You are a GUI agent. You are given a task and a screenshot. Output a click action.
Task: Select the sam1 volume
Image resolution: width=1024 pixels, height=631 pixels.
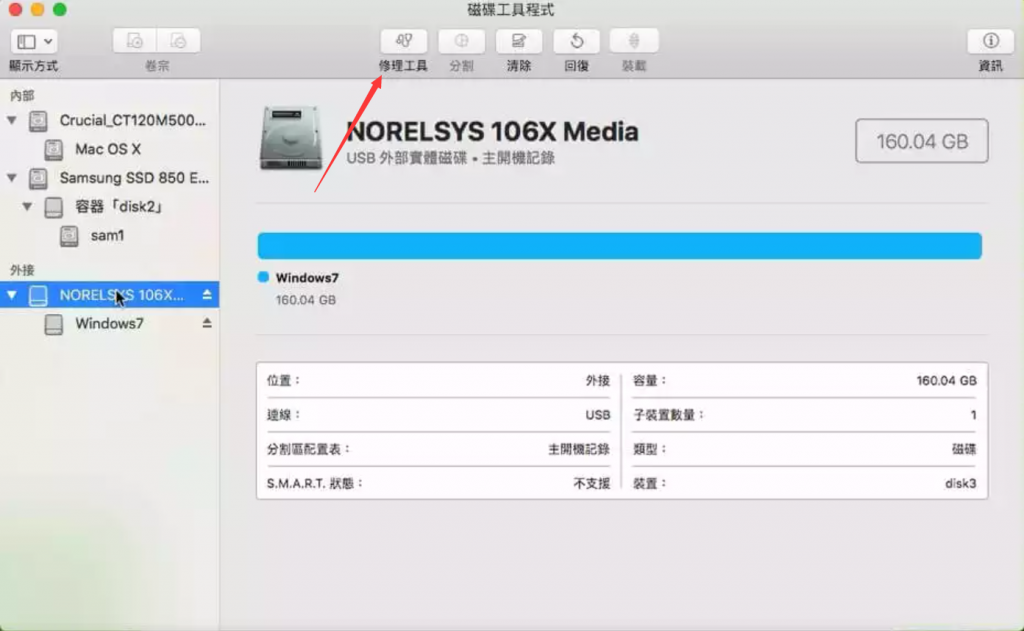[108, 235]
